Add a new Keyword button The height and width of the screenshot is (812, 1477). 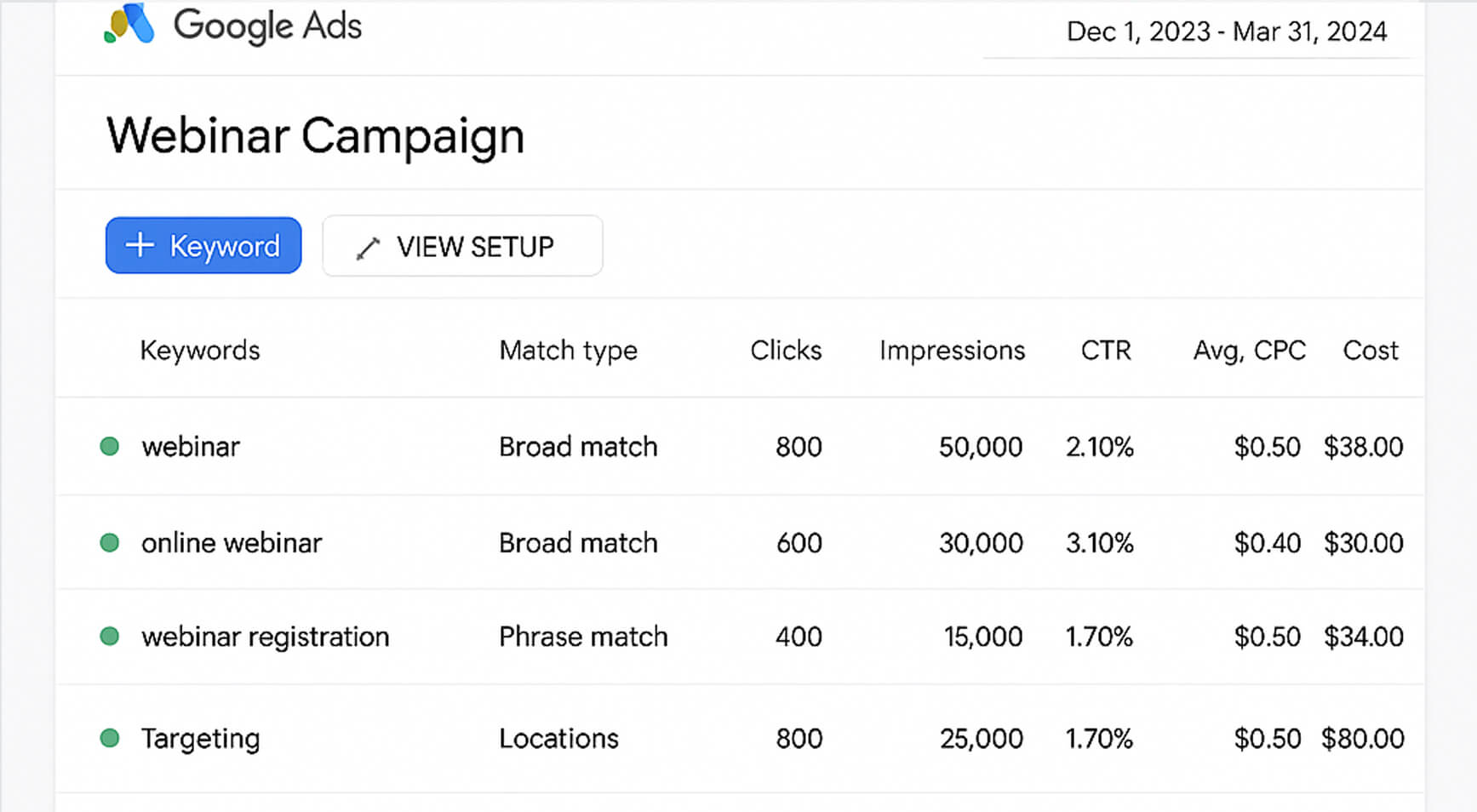coord(203,245)
